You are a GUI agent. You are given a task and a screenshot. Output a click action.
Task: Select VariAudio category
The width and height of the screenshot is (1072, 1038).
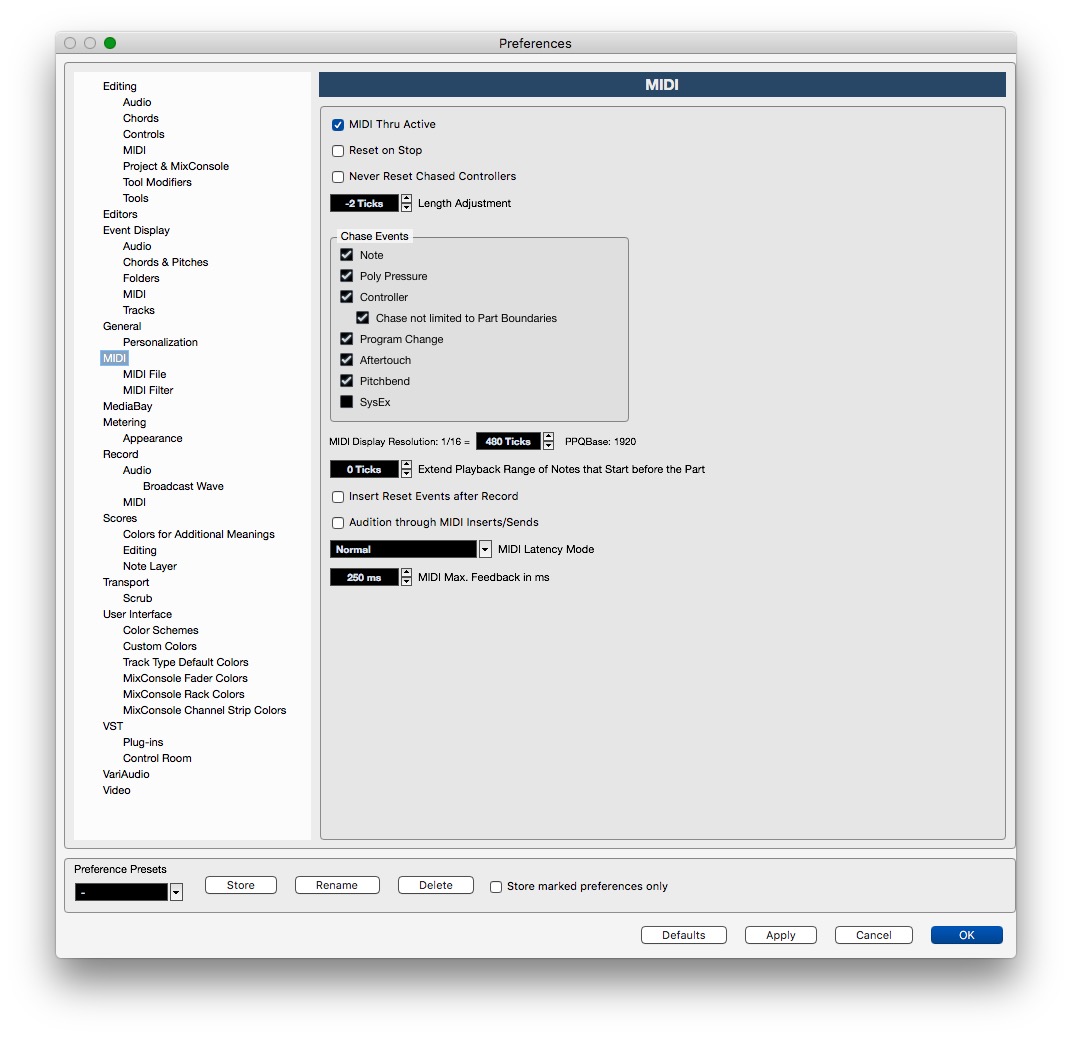click(126, 774)
